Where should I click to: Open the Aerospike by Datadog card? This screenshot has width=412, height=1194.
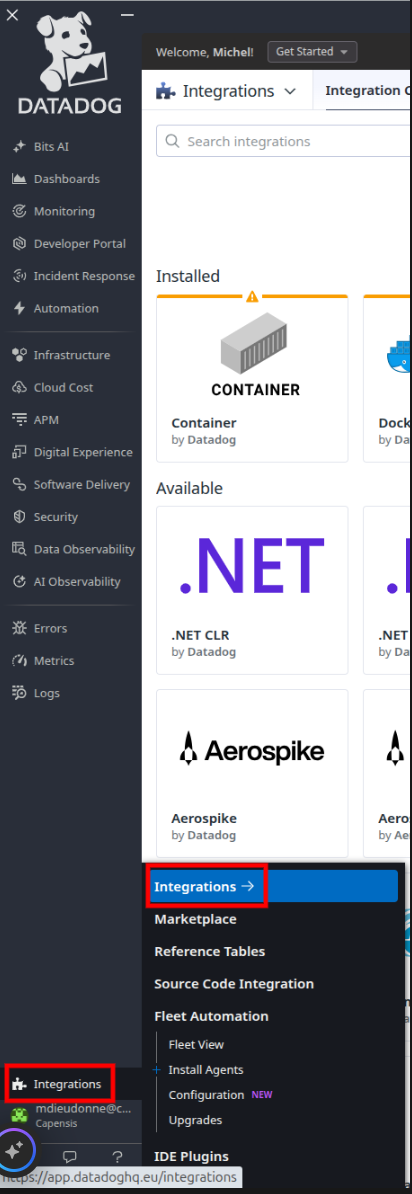[x=252, y=774]
